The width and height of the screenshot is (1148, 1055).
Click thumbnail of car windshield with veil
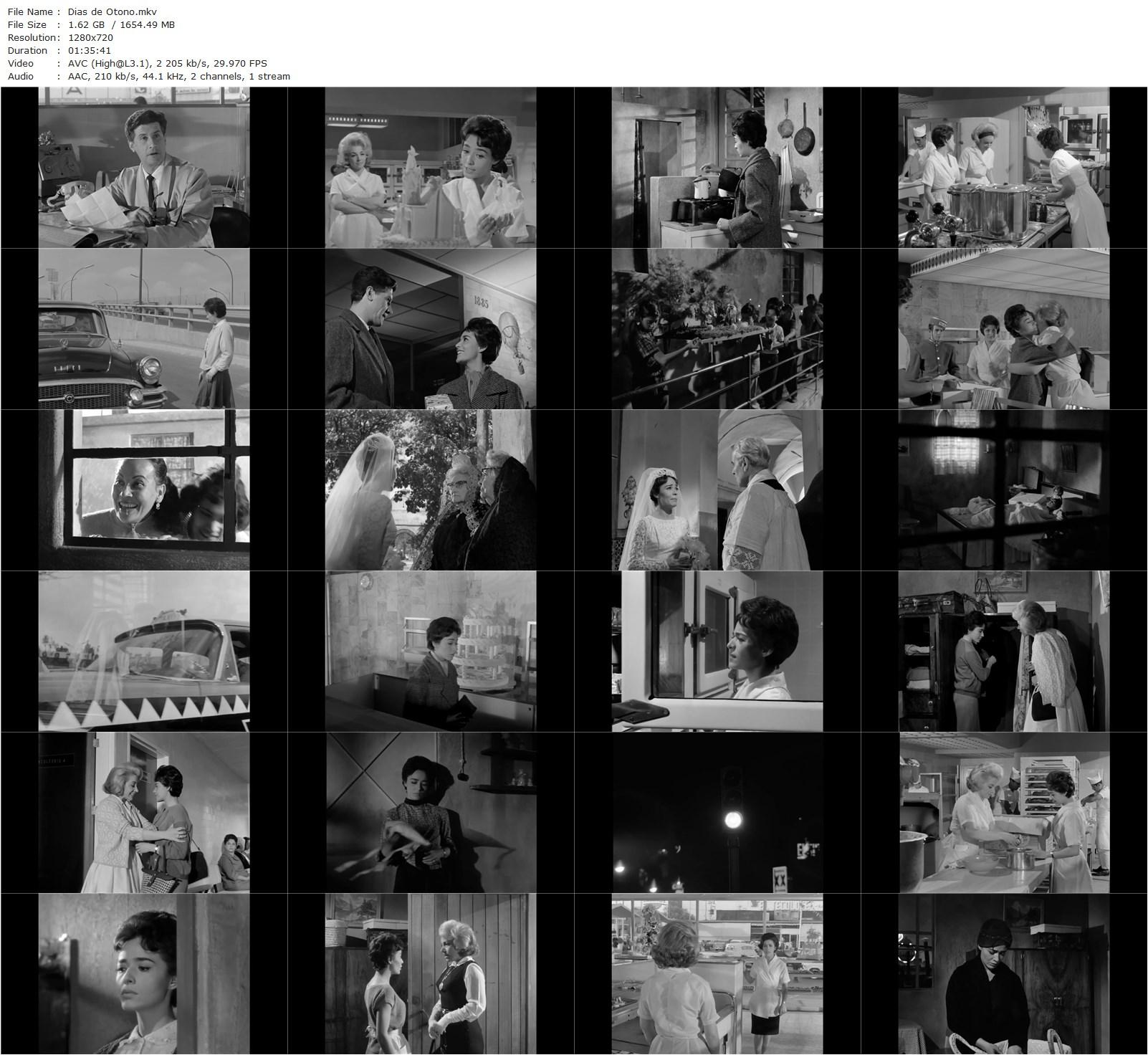[143, 651]
